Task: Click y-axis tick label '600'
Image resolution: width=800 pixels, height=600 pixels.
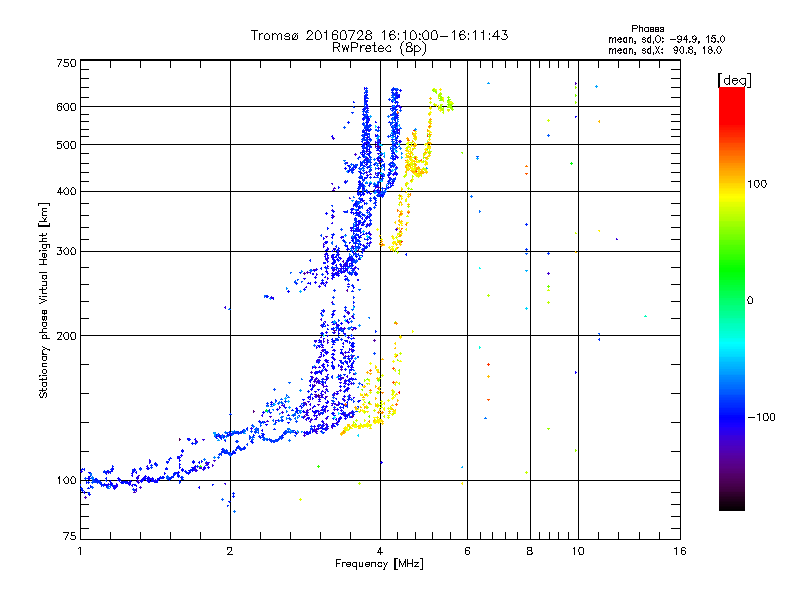Action: tap(66, 107)
